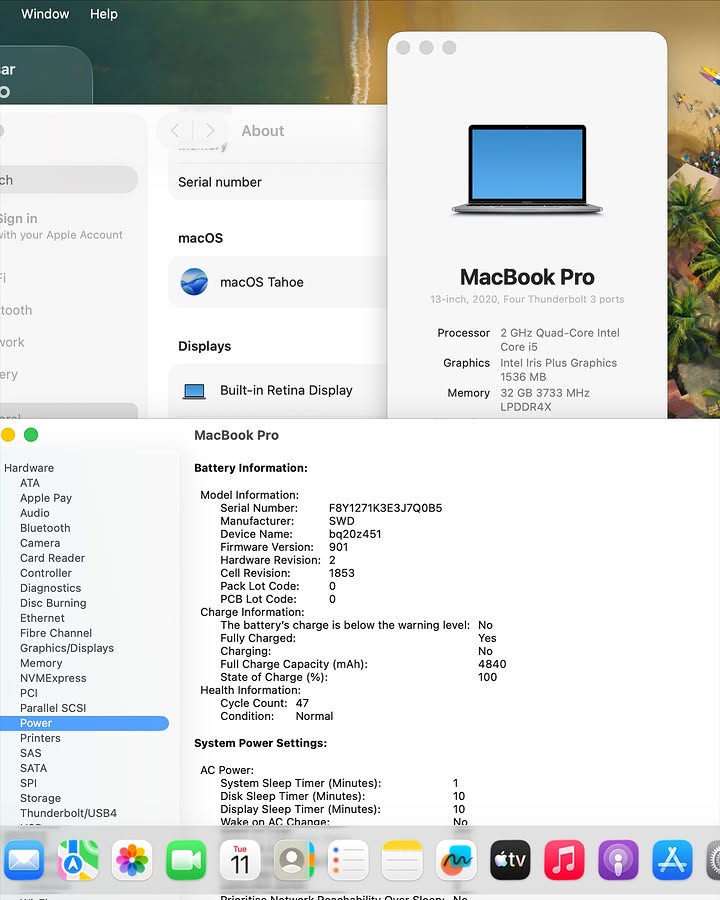The height and width of the screenshot is (900, 720).
Task: Open the Apple TV app
Action: pyautogui.click(x=510, y=860)
